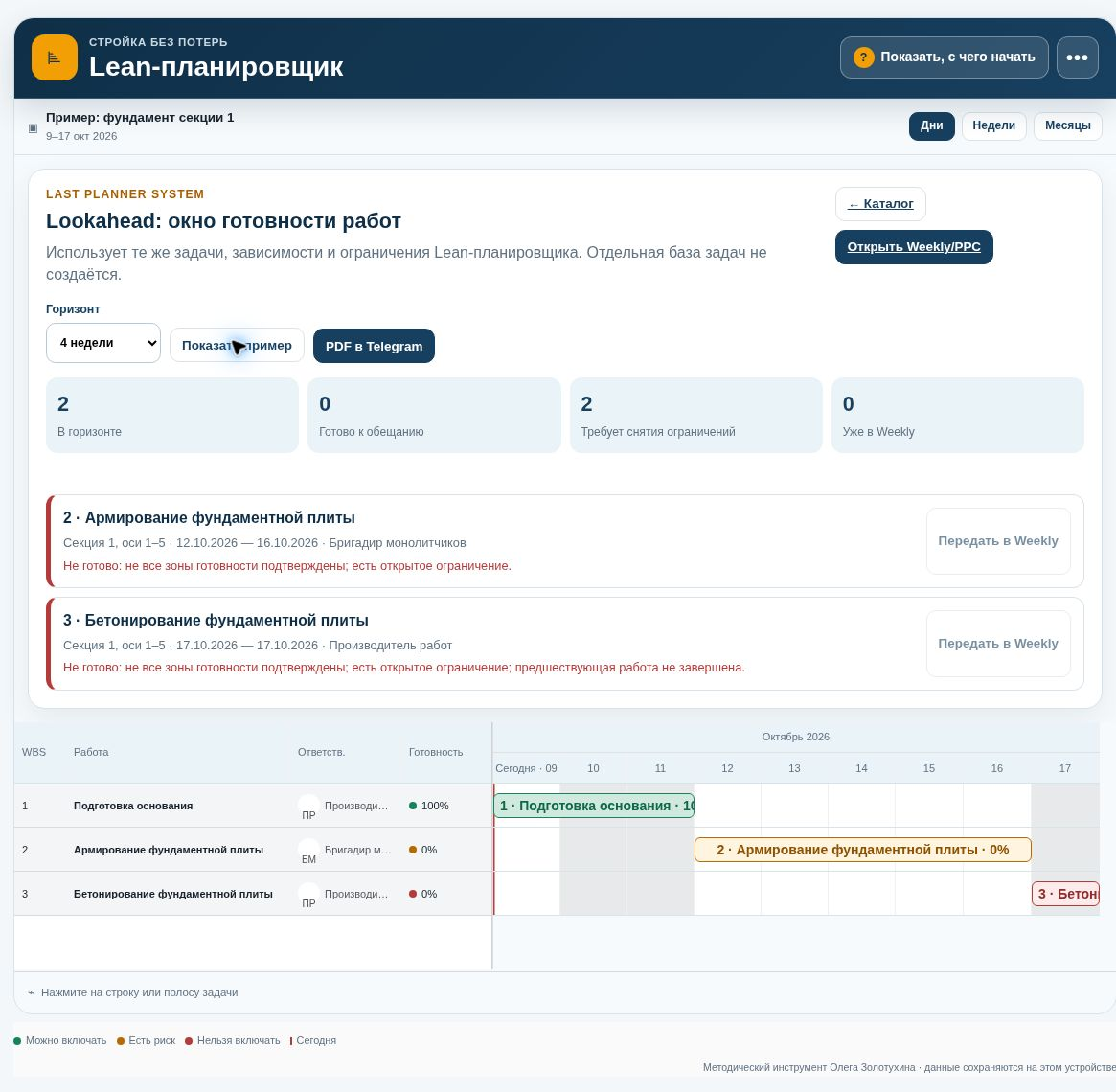1116x1092 pixels.
Task: Click Показать, с чего начать button
Action: (944, 57)
